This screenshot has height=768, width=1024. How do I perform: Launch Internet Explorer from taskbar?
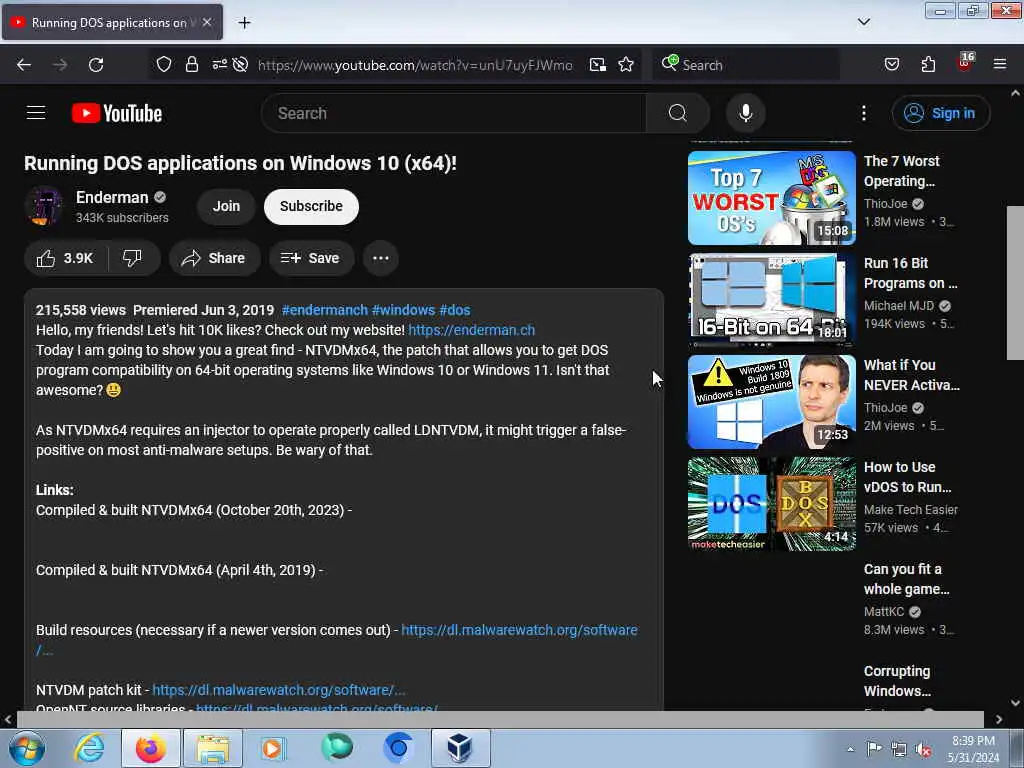click(x=89, y=748)
